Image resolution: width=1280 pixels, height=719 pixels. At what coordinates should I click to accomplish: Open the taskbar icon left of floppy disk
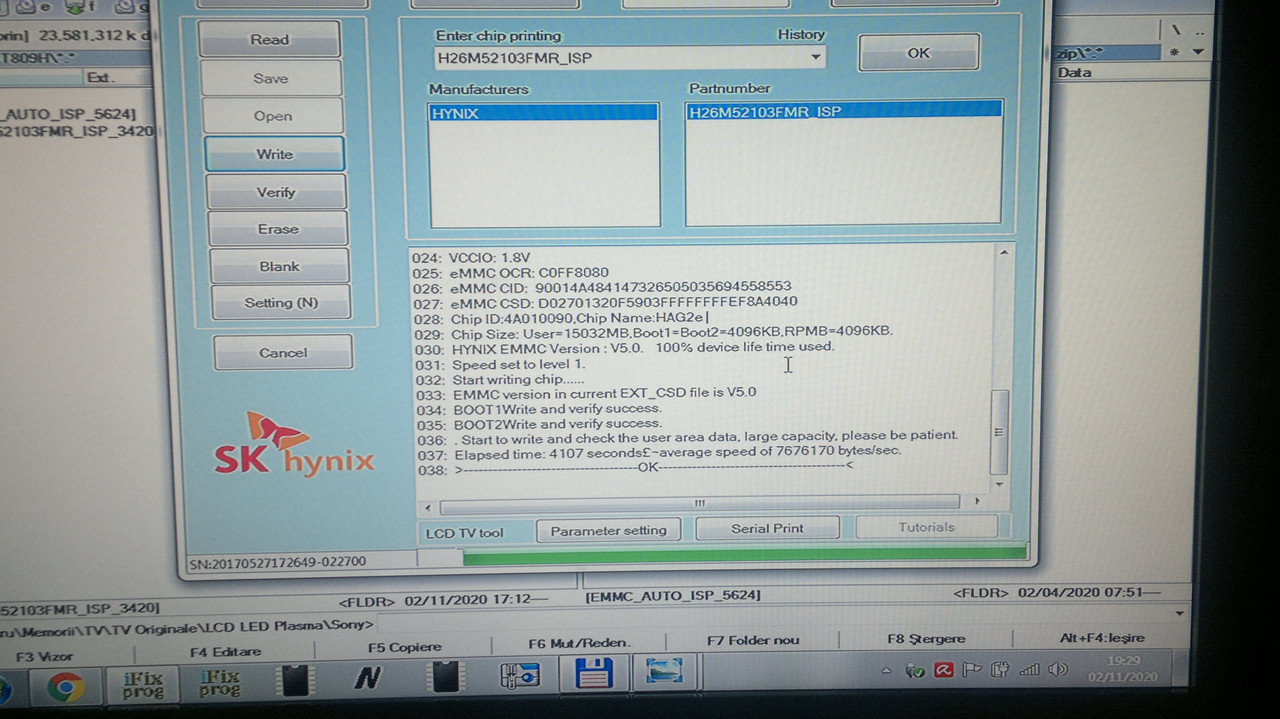[520, 676]
